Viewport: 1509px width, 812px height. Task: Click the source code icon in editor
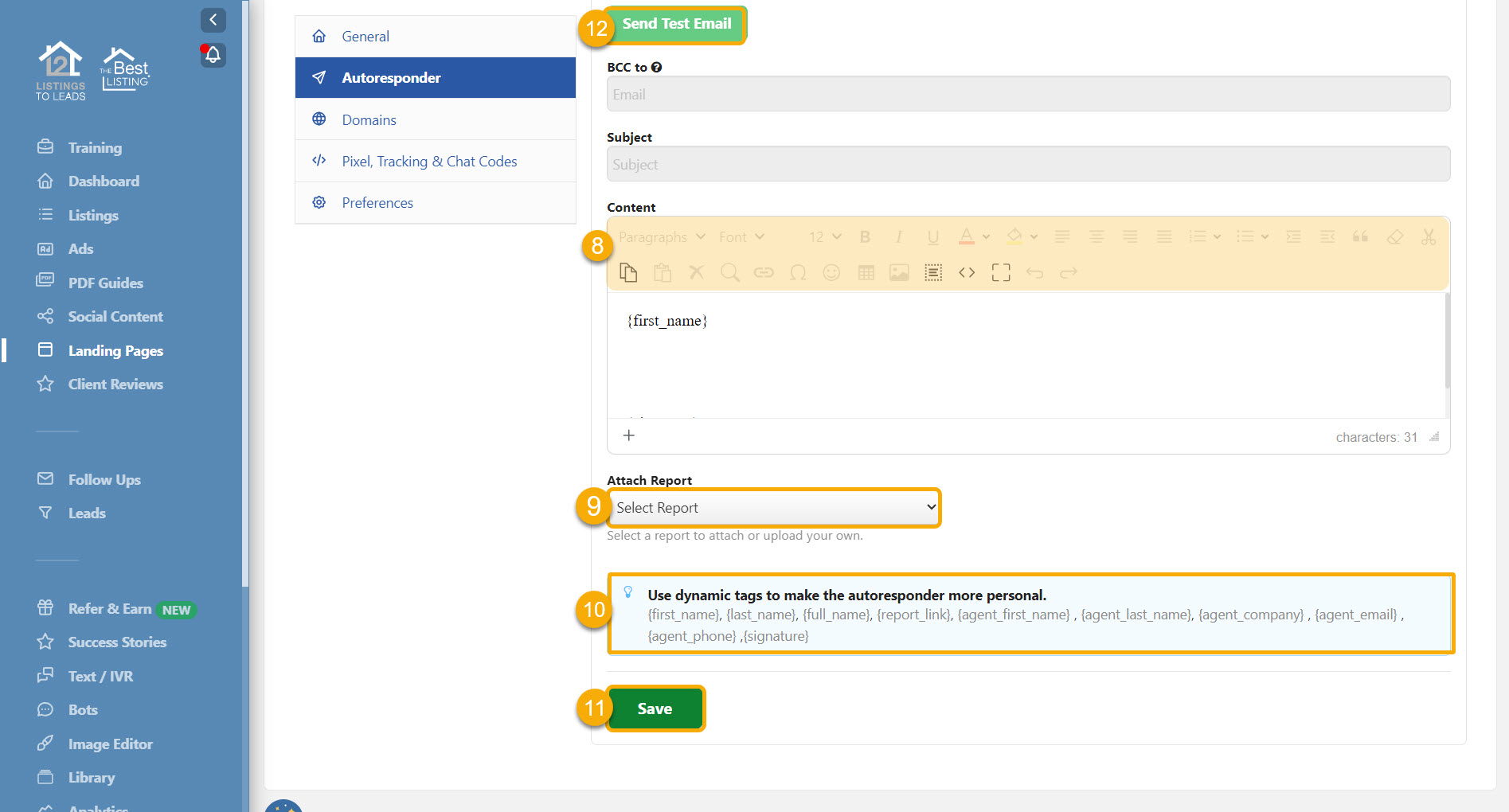click(967, 273)
